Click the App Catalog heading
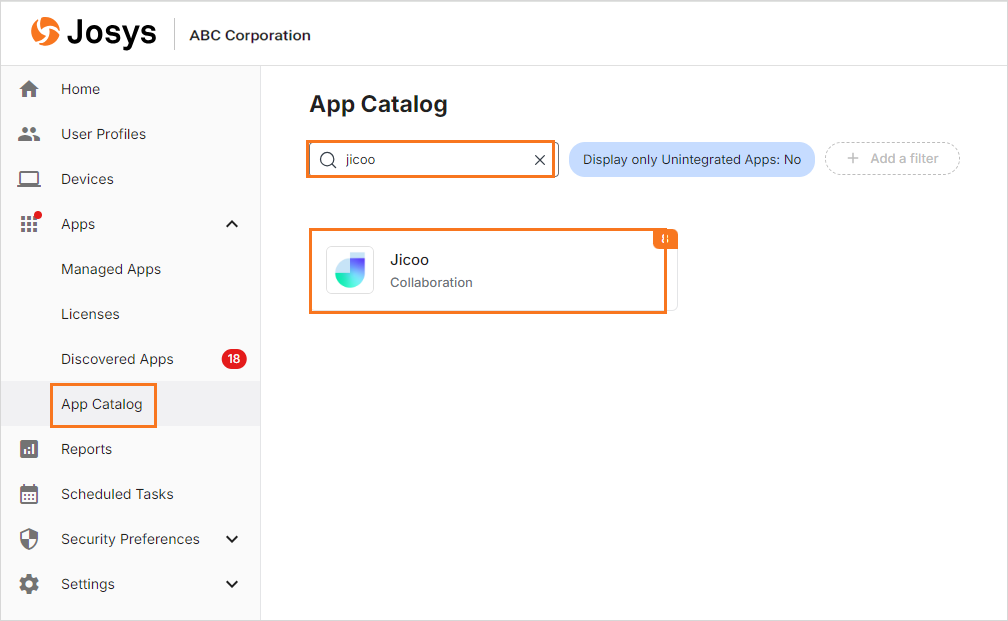This screenshot has width=1008, height=621. tap(378, 104)
